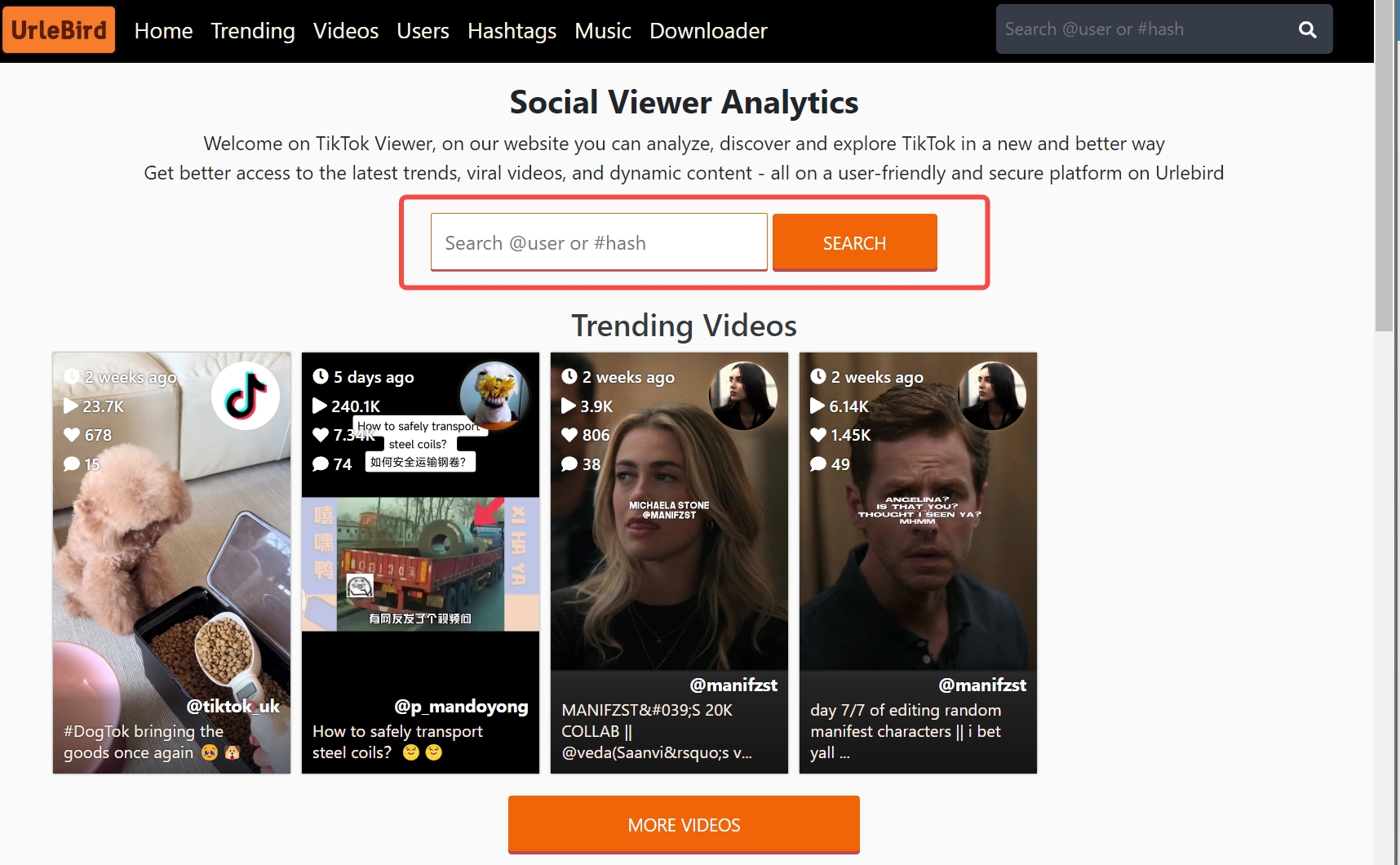Open the Trending menu item

[x=253, y=31]
